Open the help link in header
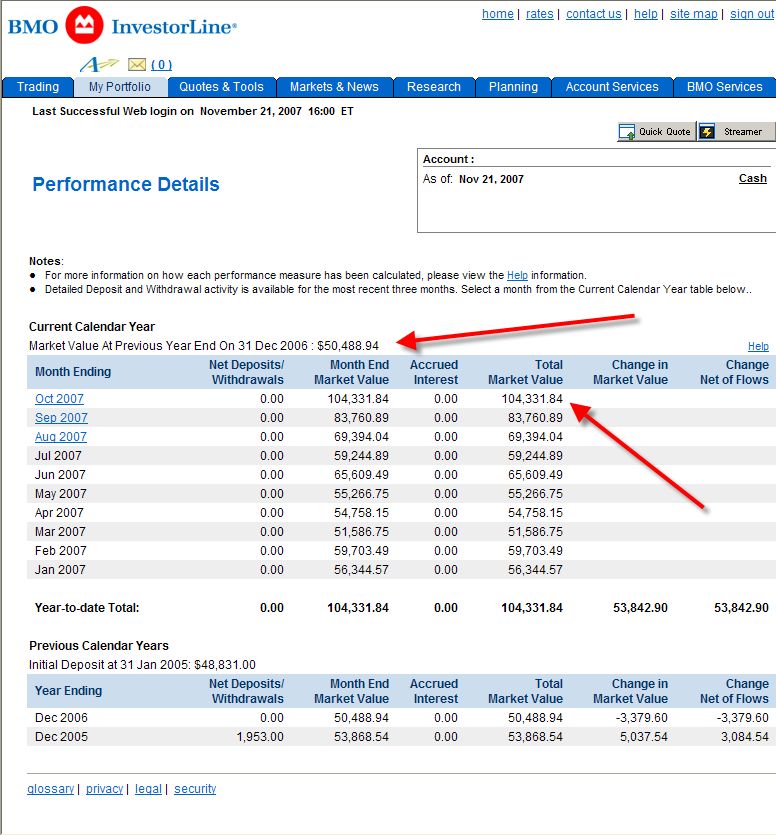The height and width of the screenshot is (835, 776). pyautogui.click(x=646, y=14)
